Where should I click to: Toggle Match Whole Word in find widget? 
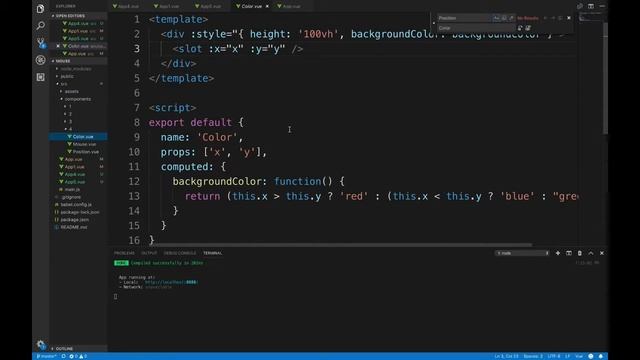504,18
